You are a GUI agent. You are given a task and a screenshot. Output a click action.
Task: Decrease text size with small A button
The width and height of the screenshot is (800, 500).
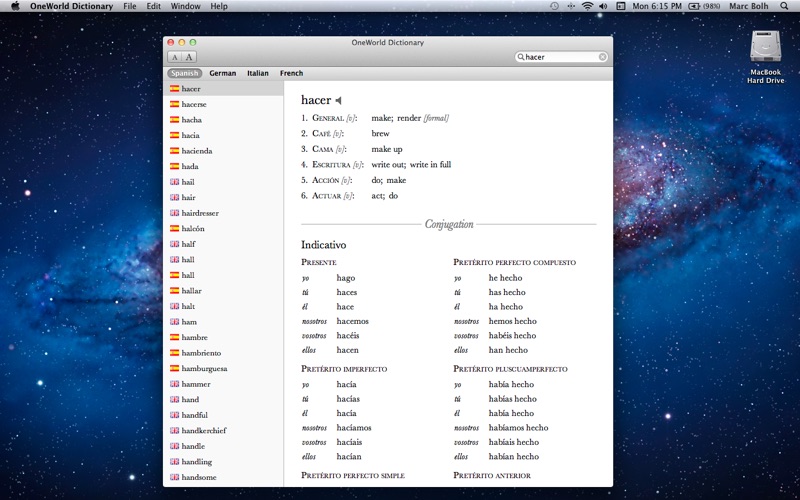point(174,57)
